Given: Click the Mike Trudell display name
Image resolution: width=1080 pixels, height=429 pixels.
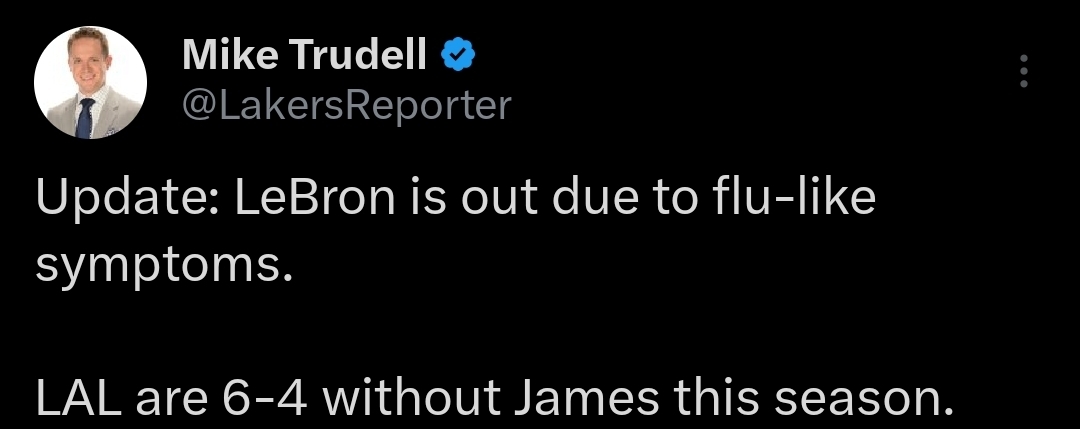Looking at the screenshot, I should click(x=306, y=57).
